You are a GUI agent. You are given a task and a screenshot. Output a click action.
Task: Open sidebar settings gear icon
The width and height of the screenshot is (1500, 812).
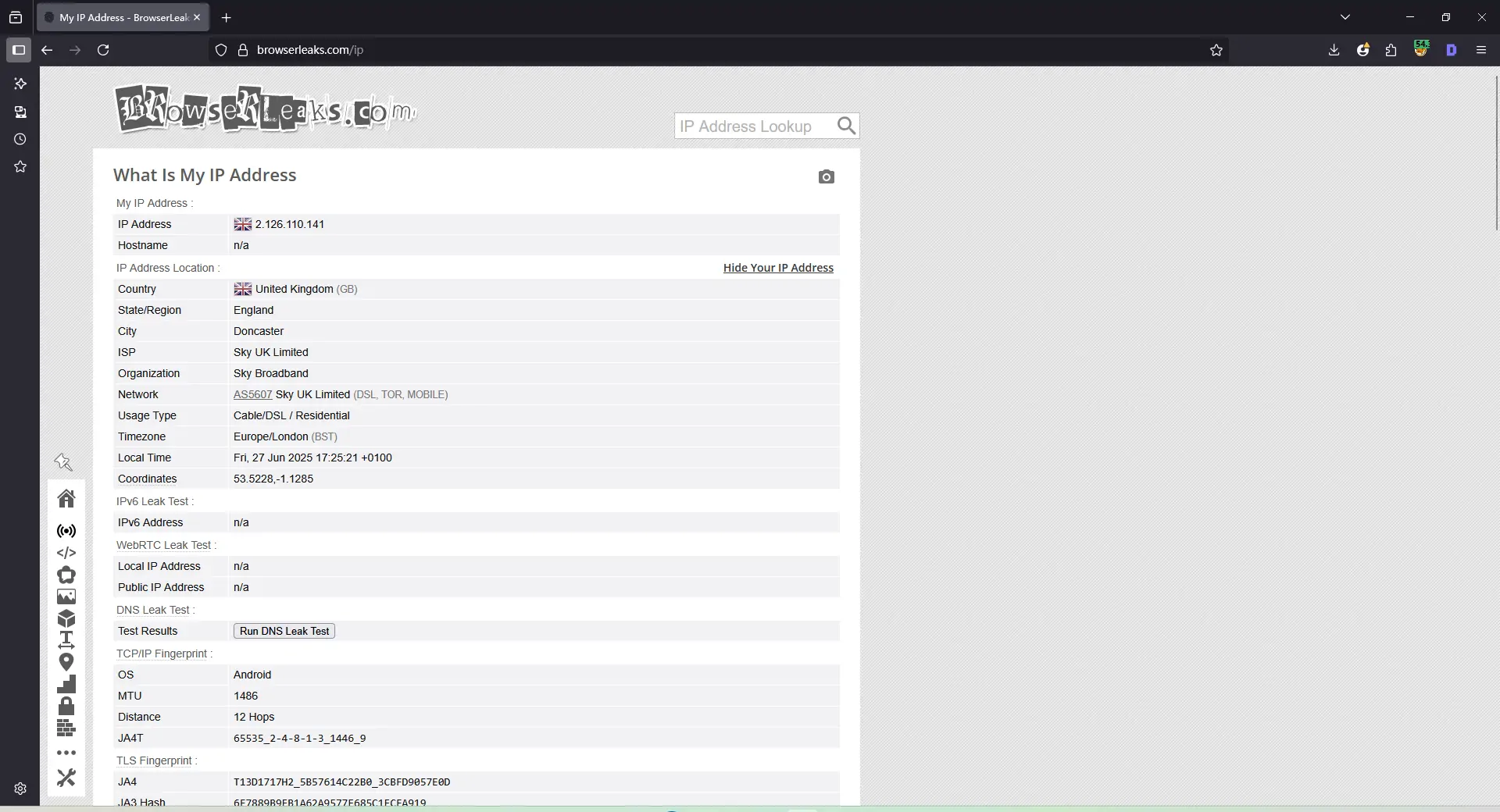click(x=20, y=789)
